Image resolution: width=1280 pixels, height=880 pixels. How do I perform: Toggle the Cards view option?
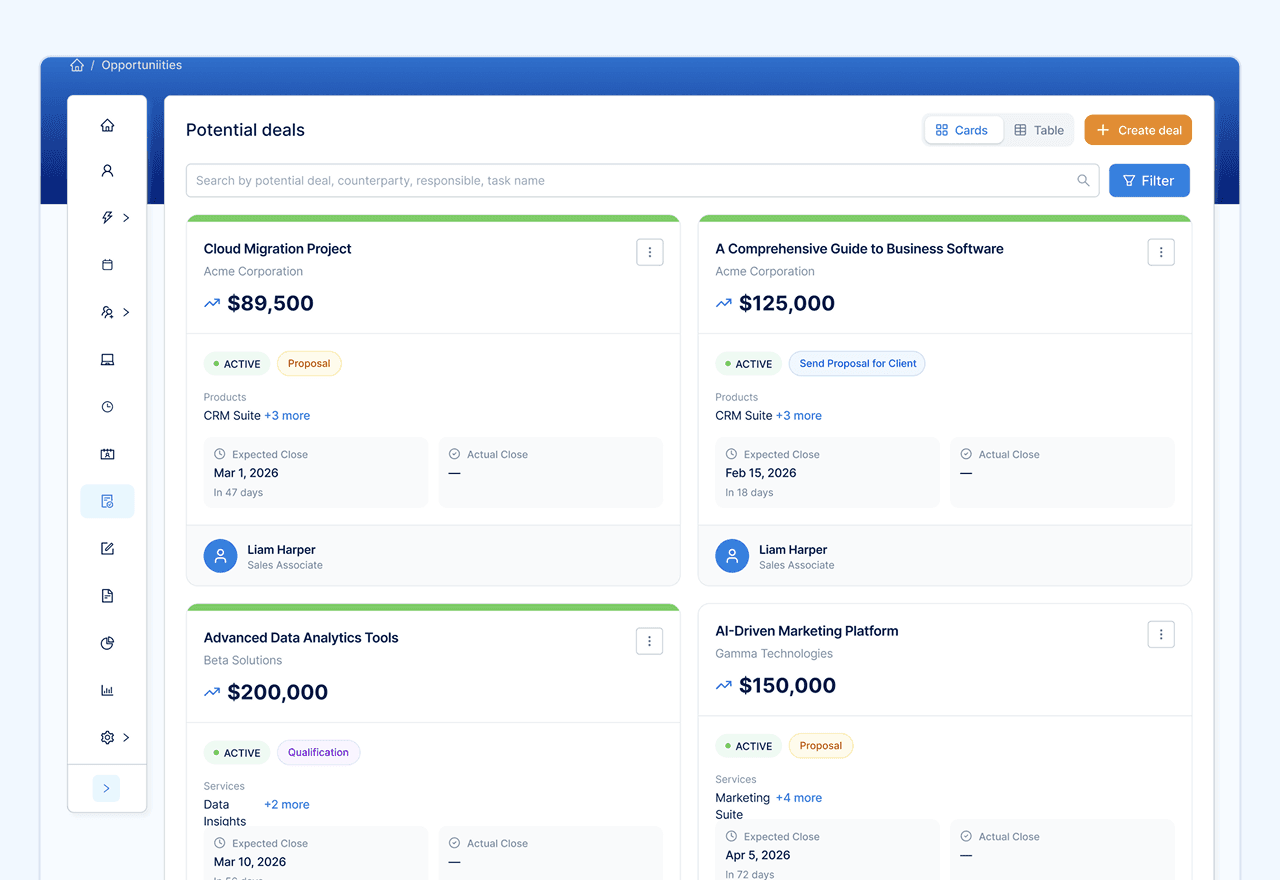click(963, 129)
